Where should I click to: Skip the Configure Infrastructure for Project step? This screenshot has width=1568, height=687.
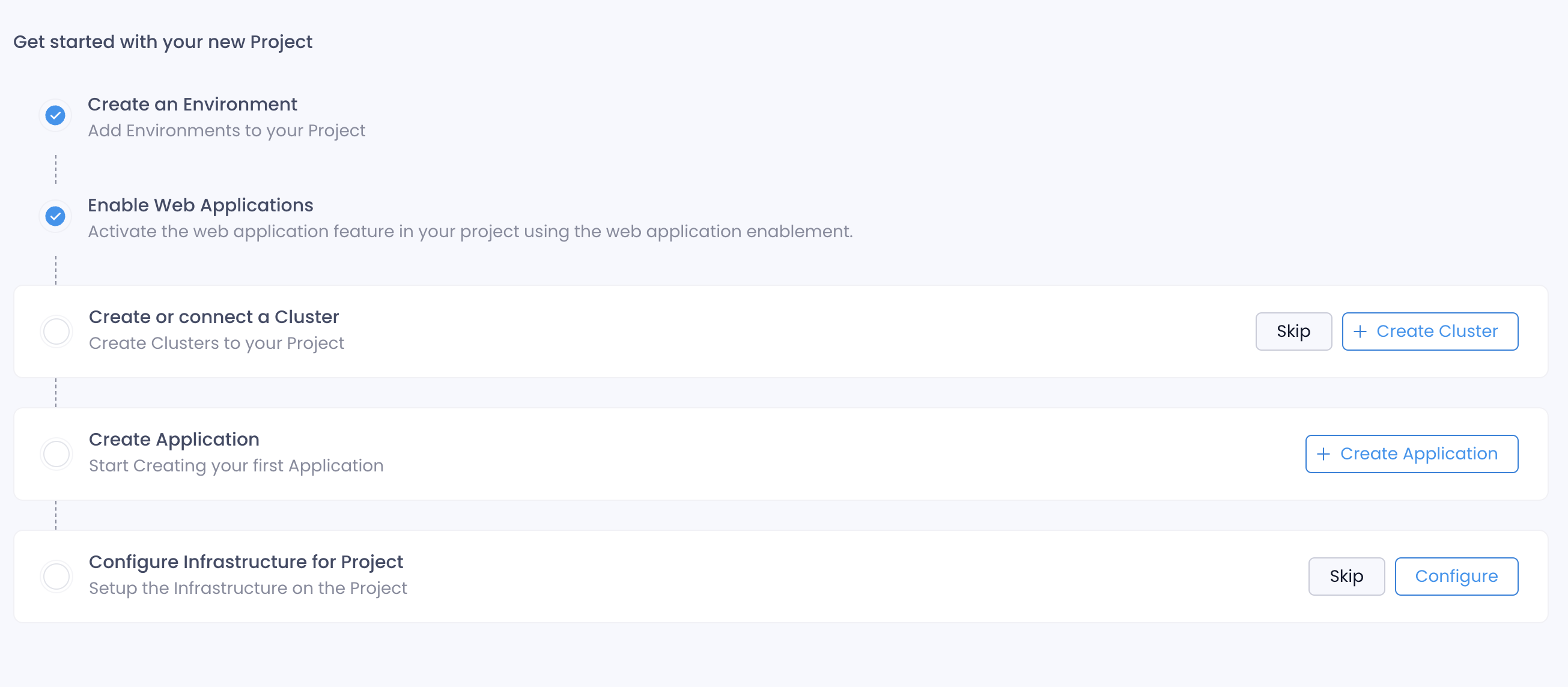point(1346,577)
